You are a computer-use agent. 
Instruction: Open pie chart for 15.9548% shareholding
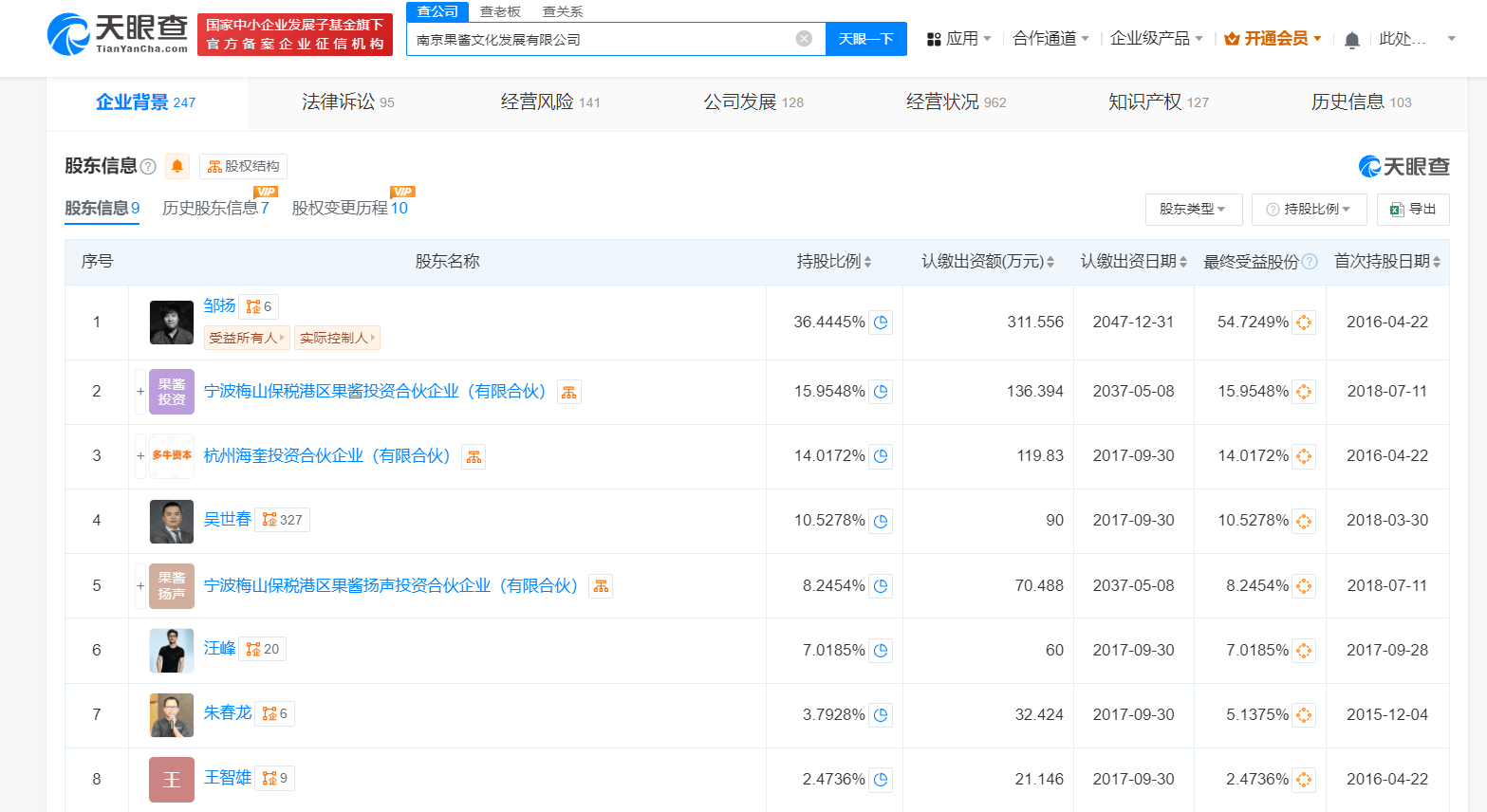881,392
